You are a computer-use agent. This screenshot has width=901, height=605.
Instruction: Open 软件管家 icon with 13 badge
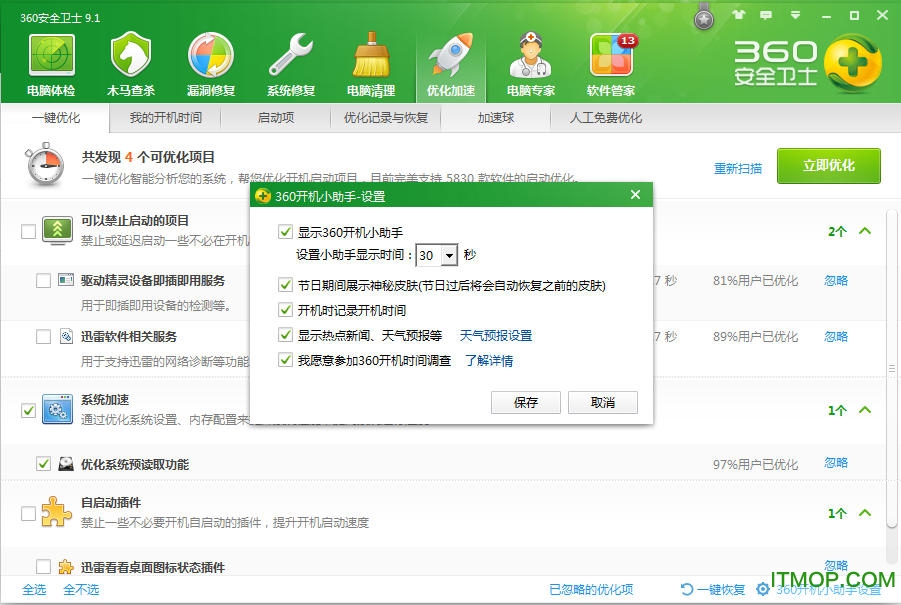[x=611, y=55]
